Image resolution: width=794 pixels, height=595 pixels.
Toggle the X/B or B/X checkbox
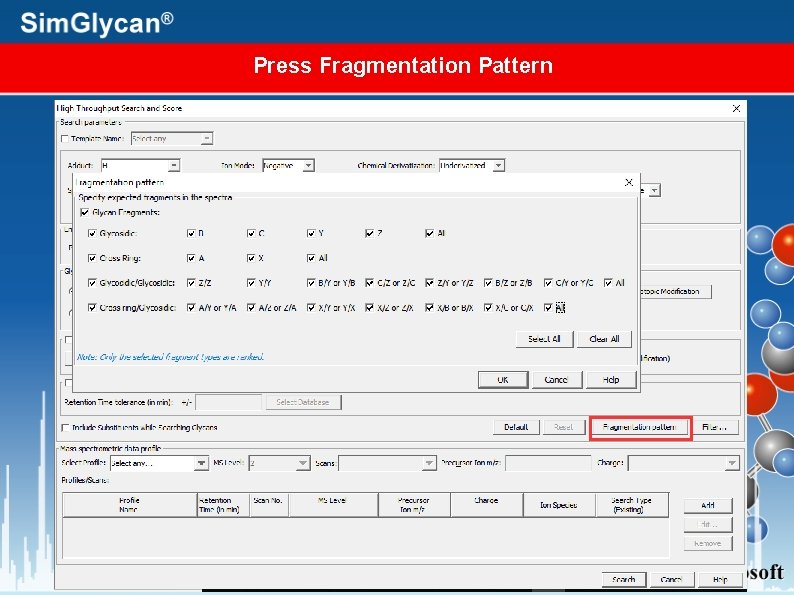pyautogui.click(x=429, y=307)
